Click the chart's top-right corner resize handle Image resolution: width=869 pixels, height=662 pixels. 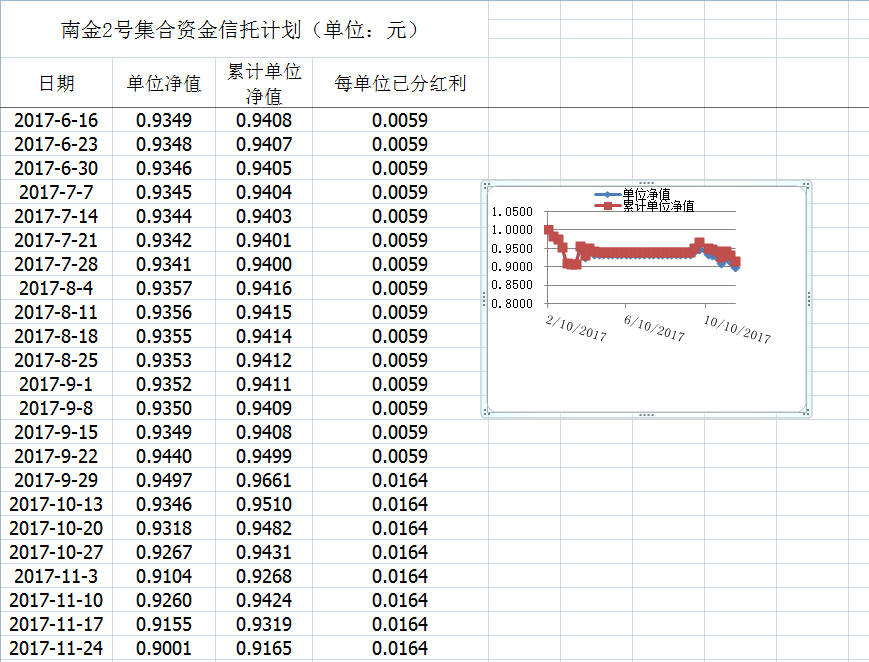point(807,184)
